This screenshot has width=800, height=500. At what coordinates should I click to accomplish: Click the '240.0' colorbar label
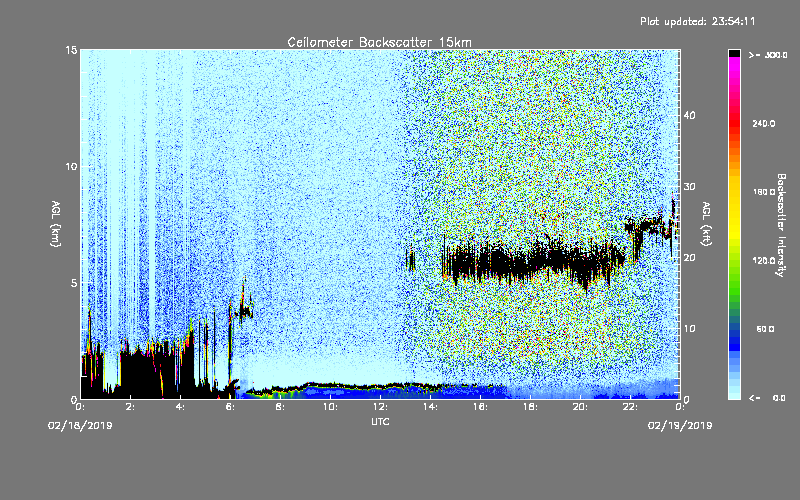click(x=764, y=123)
